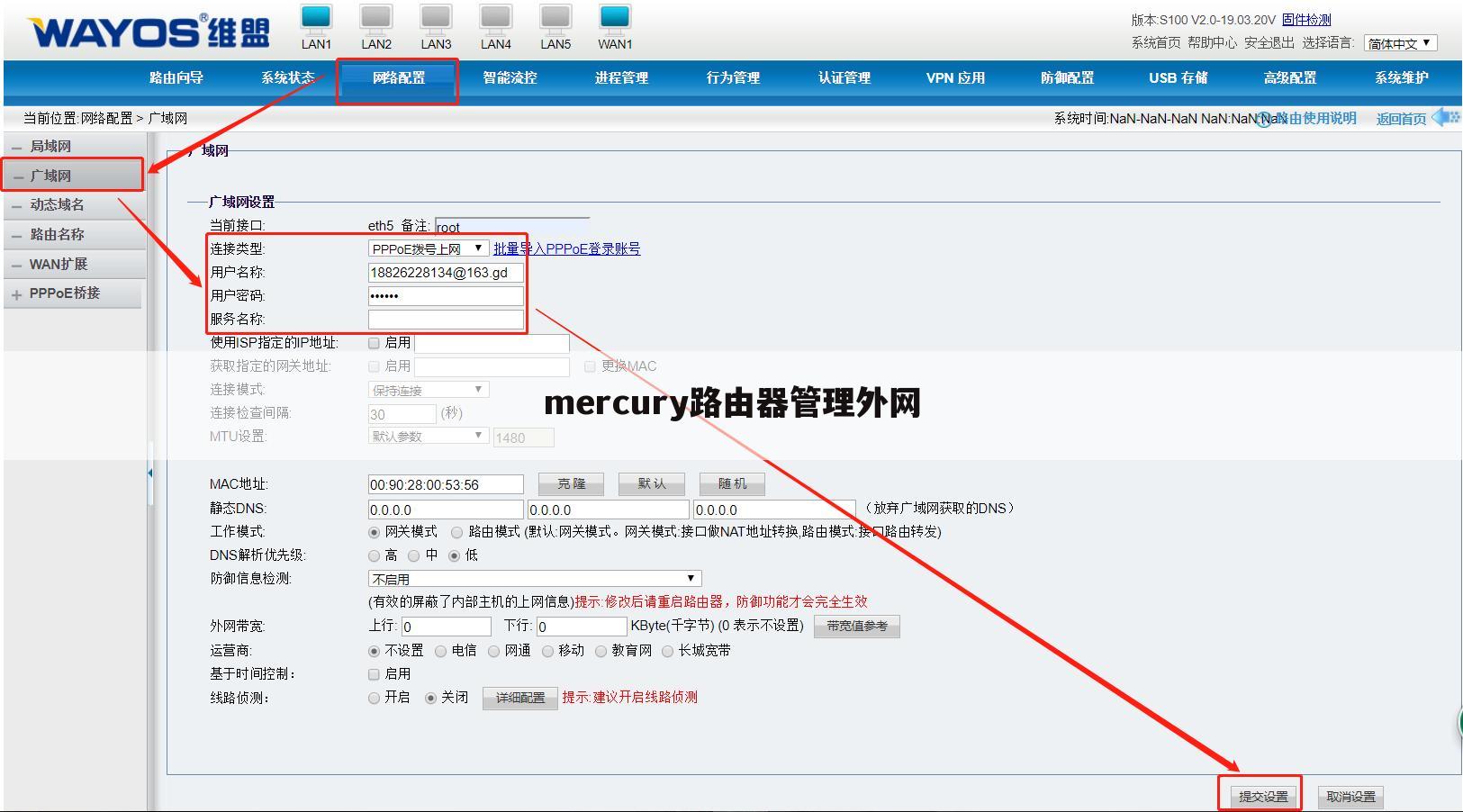Open the USB 存储 menu

1179,77
